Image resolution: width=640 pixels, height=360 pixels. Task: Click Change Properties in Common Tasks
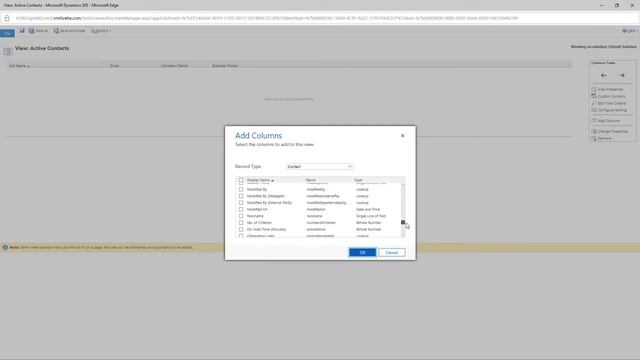pos(610,131)
